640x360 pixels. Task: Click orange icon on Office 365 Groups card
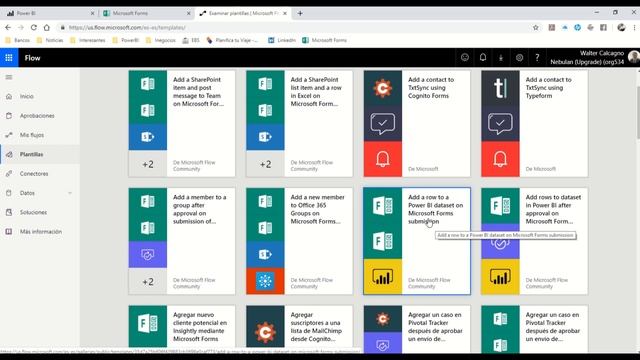(x=265, y=281)
